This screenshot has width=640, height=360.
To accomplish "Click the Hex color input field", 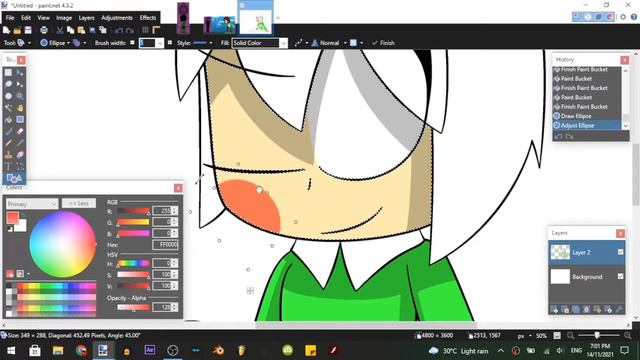I will click(165, 245).
